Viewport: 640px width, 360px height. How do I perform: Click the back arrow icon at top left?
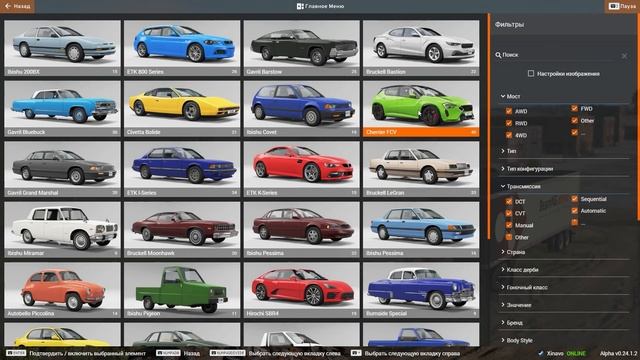[x=7, y=6]
